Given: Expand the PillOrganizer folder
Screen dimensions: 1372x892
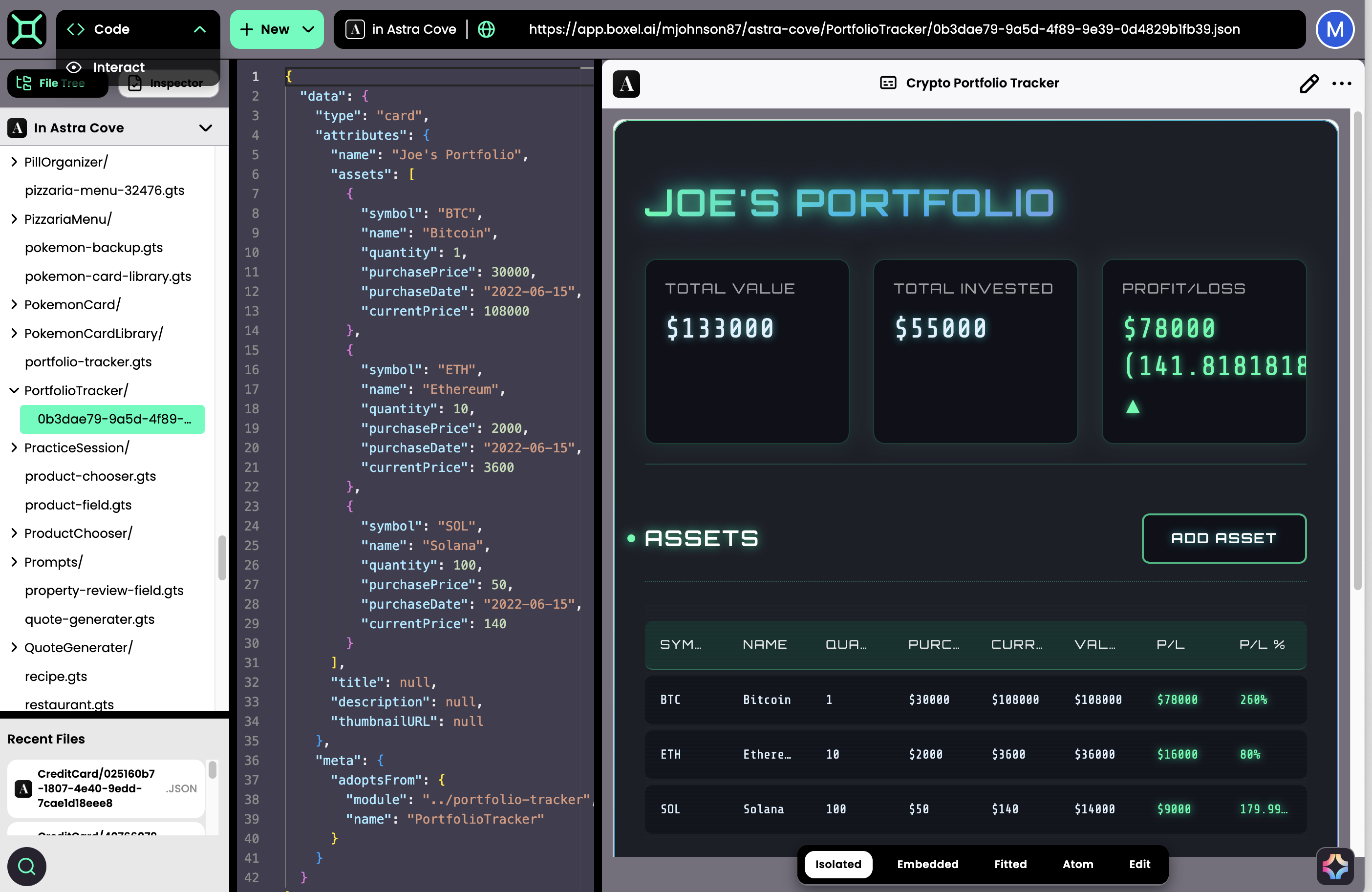Looking at the screenshot, I should coord(14,162).
